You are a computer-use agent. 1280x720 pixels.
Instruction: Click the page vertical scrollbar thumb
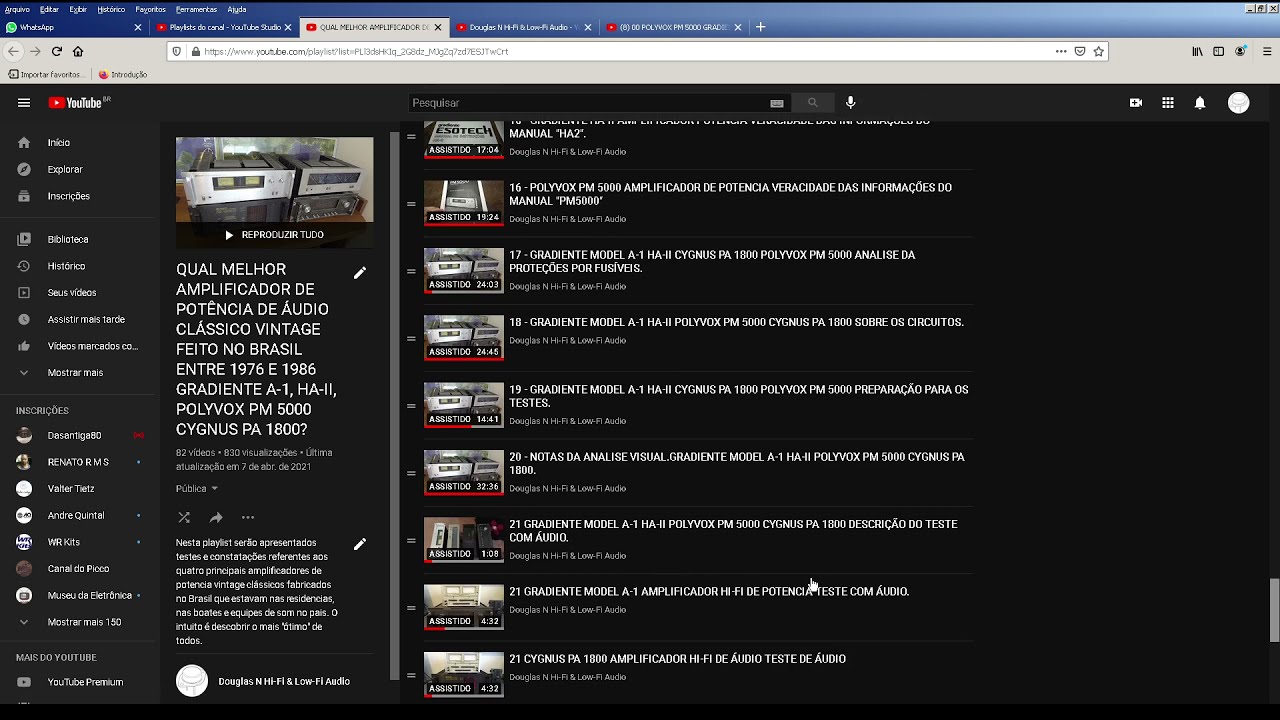coord(1274,610)
